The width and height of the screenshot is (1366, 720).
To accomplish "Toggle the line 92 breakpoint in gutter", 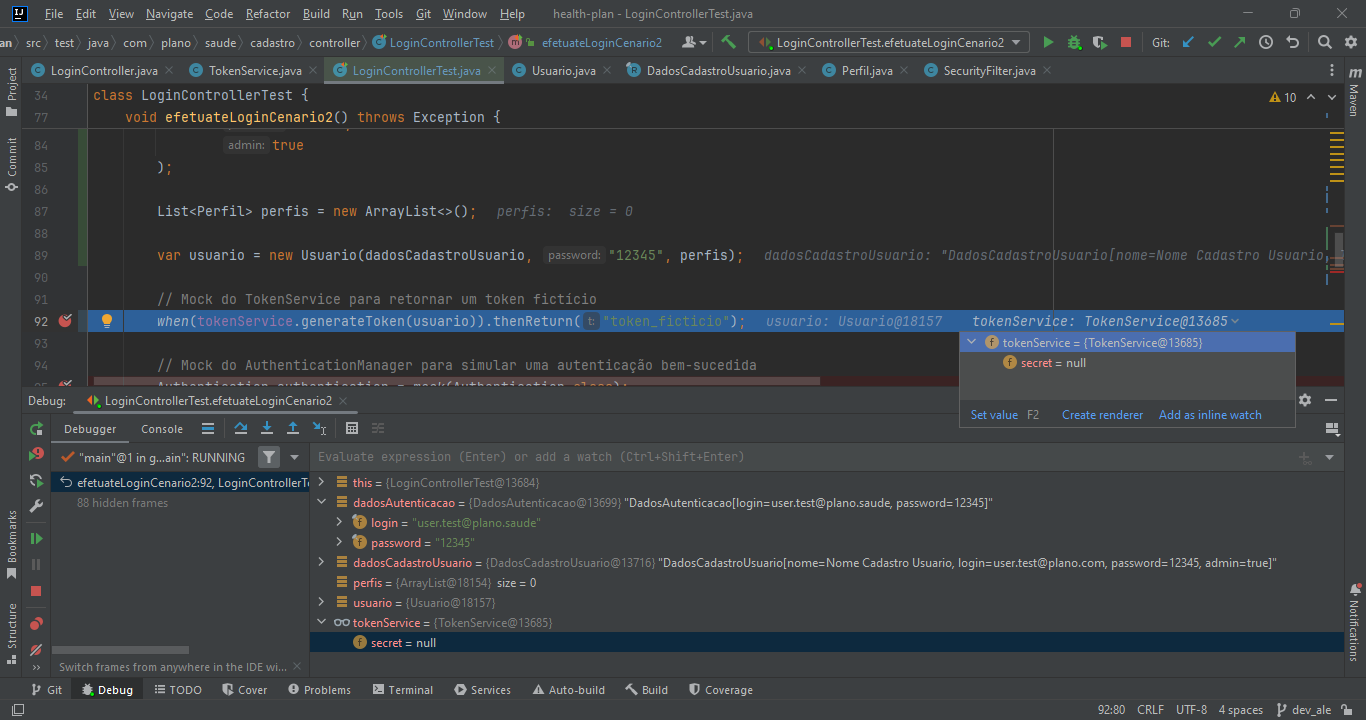I will point(66,321).
